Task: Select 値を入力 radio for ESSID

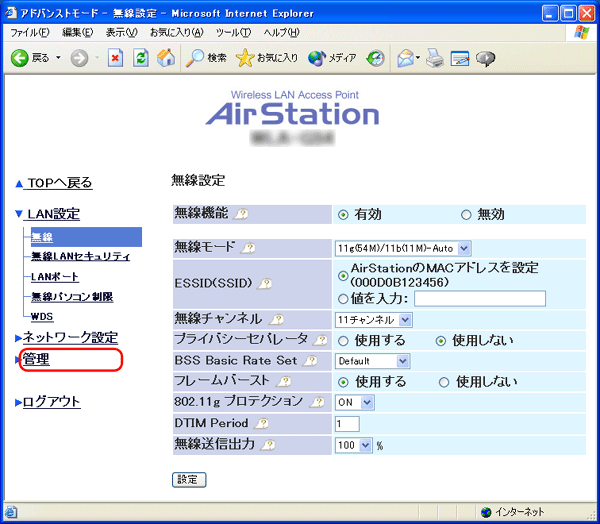Action: point(344,298)
